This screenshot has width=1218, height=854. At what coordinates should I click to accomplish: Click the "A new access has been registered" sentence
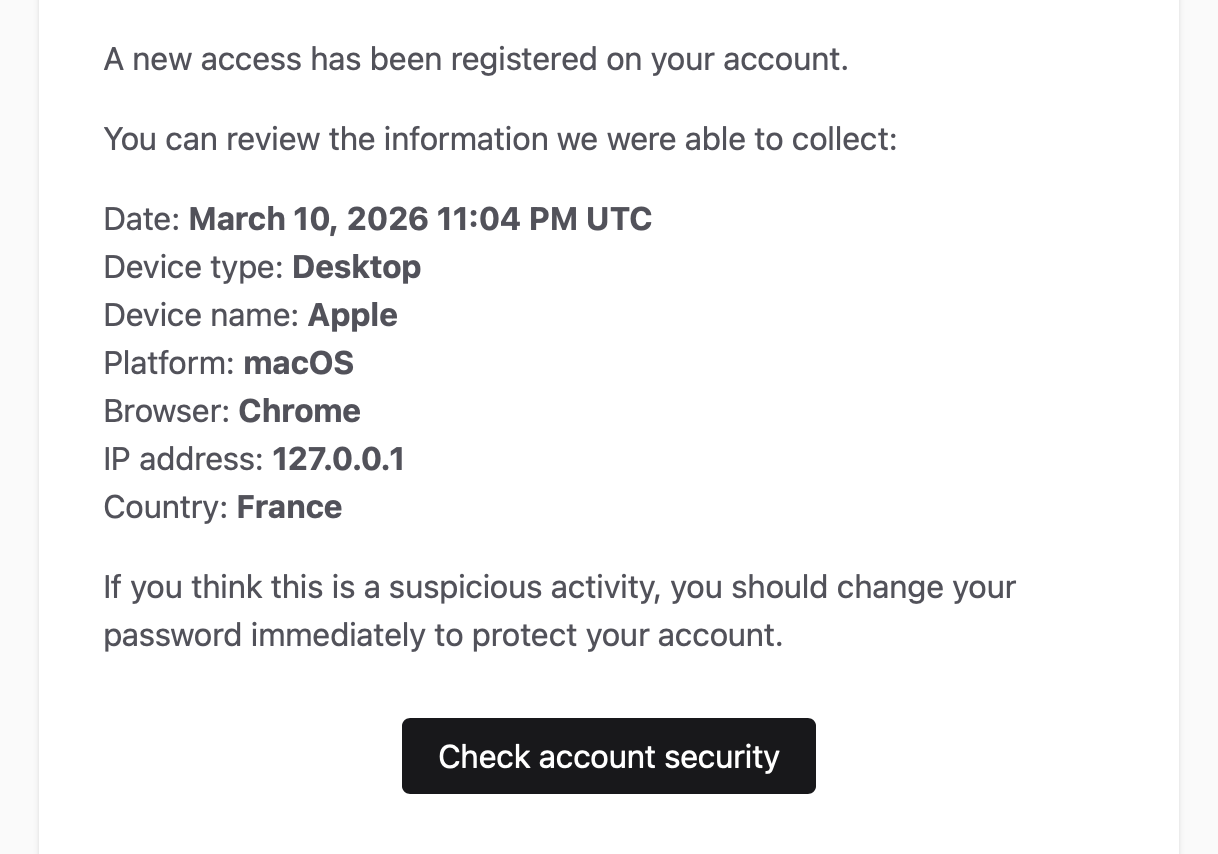point(475,59)
